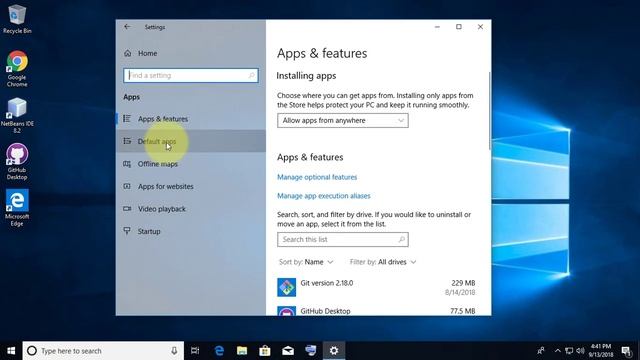Expand the Allow apps from anywhere dropdown
This screenshot has height=360, width=640.
point(342,120)
